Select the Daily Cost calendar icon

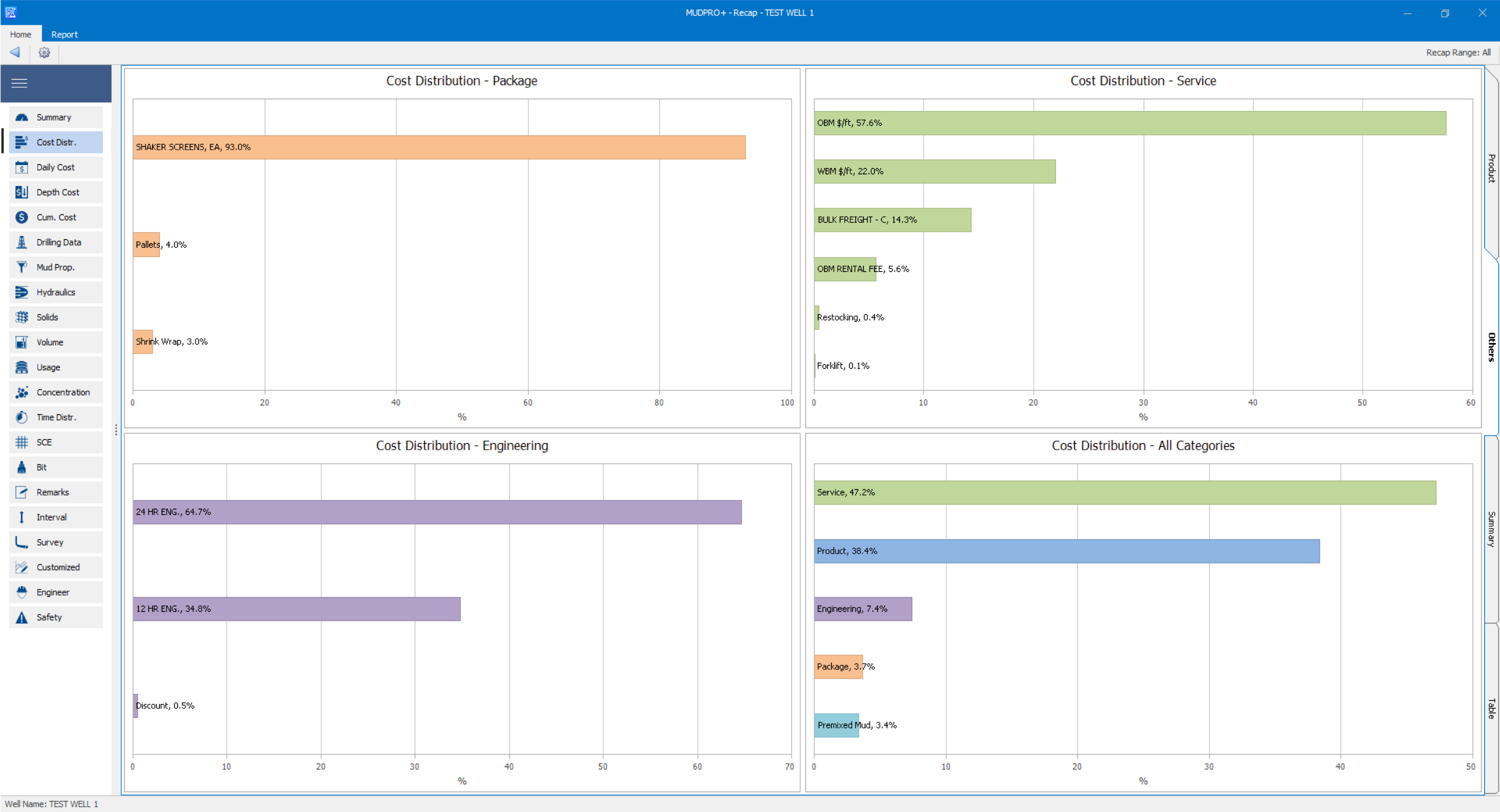21,167
